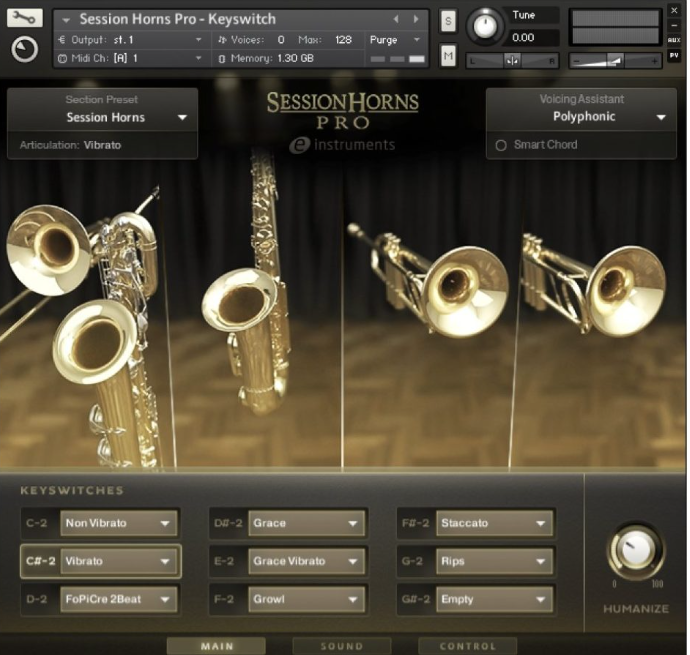Click the C#-2 keyswitch label
Screen dimensions: 690x655
click(40, 561)
